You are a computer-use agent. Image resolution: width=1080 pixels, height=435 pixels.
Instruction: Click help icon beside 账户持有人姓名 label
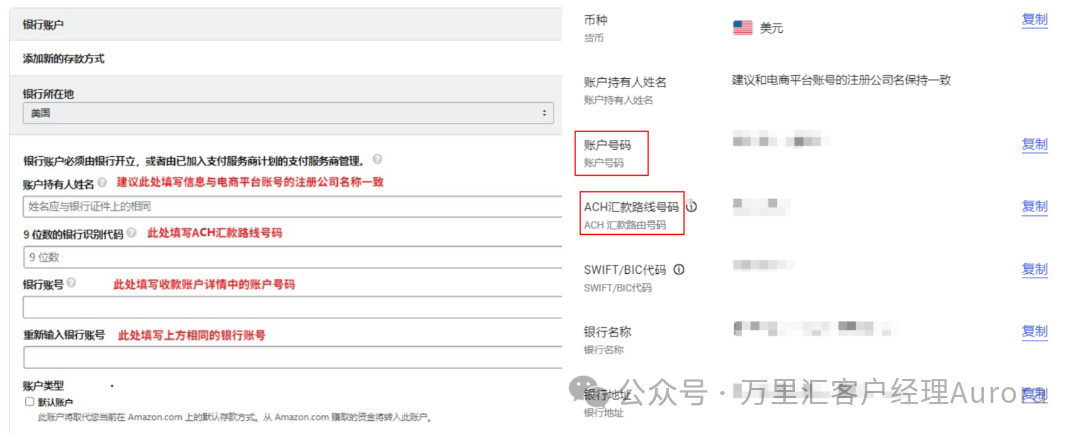click(x=102, y=184)
